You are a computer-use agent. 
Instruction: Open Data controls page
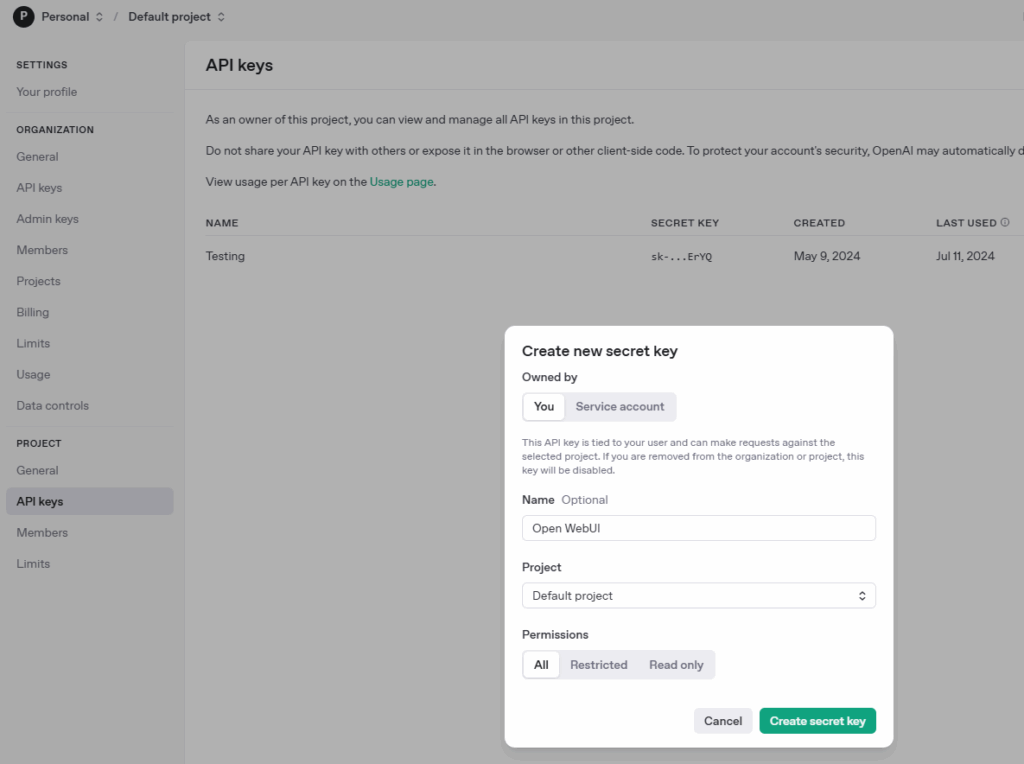[52, 406]
